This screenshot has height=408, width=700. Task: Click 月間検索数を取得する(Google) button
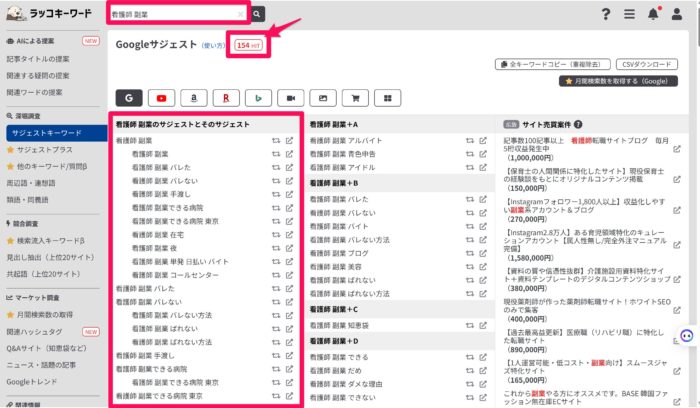point(618,81)
